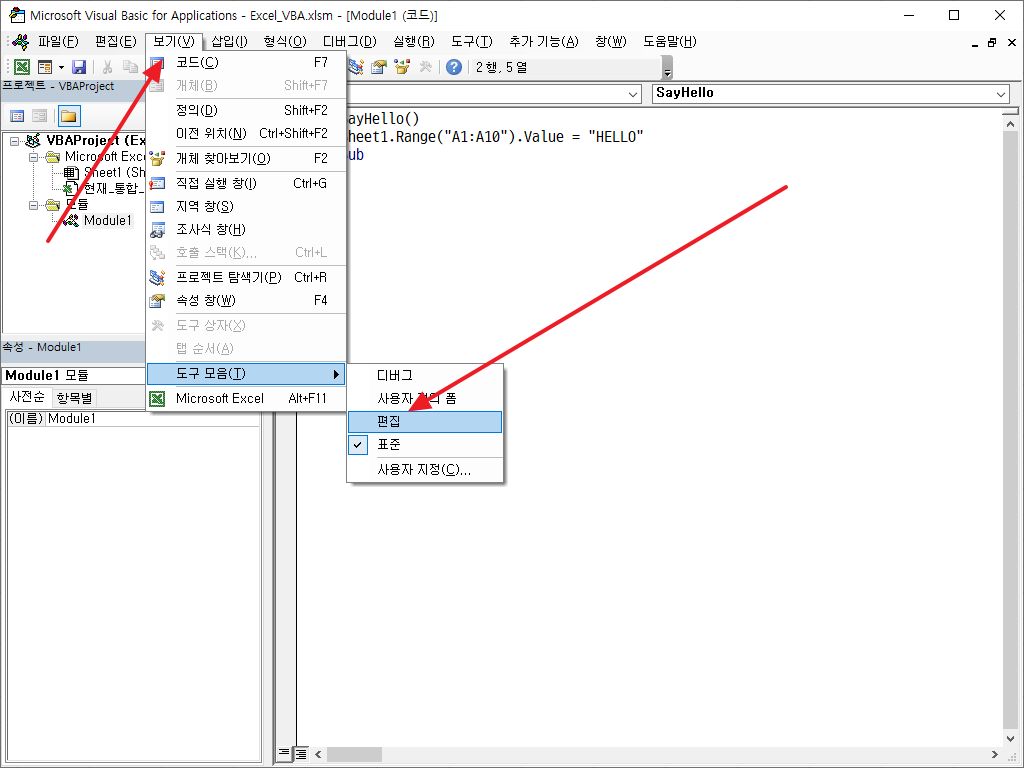Viewport: 1024px width, 768px height.
Task: Click the vertical scrollbar down arrow in code pane
Action: (x=1010, y=739)
